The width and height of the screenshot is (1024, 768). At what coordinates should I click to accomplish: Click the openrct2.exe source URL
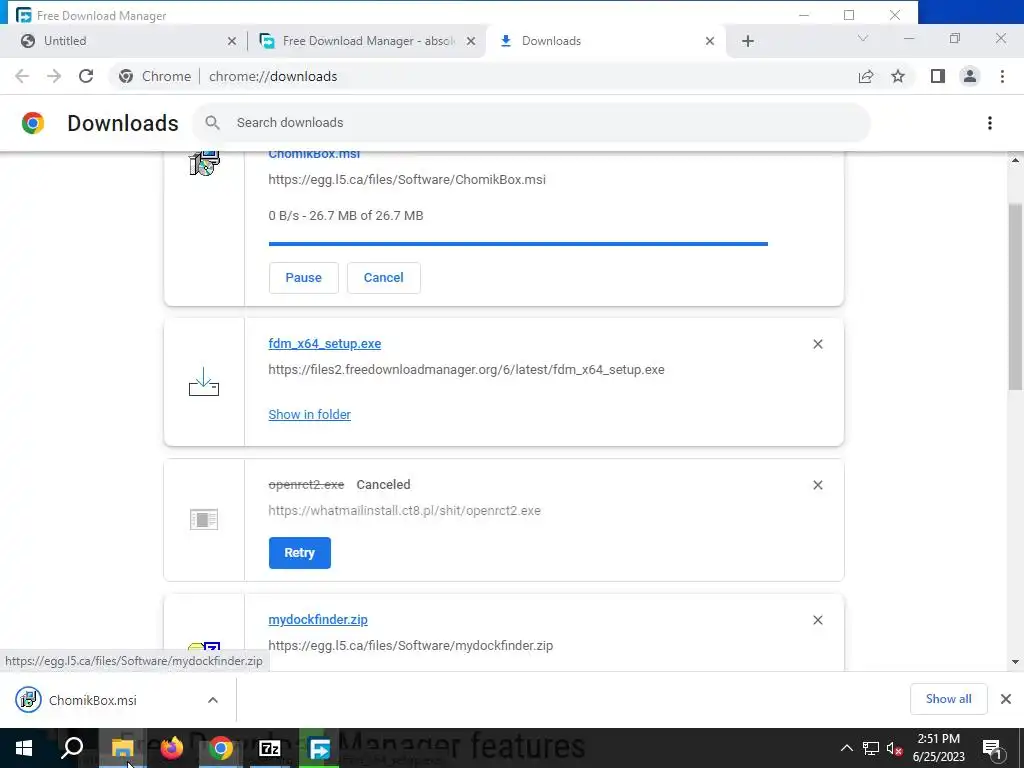pyautogui.click(x=404, y=511)
